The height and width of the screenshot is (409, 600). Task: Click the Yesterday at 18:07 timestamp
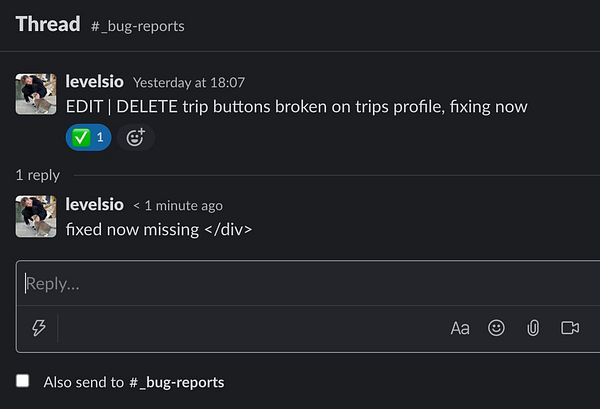(189, 82)
